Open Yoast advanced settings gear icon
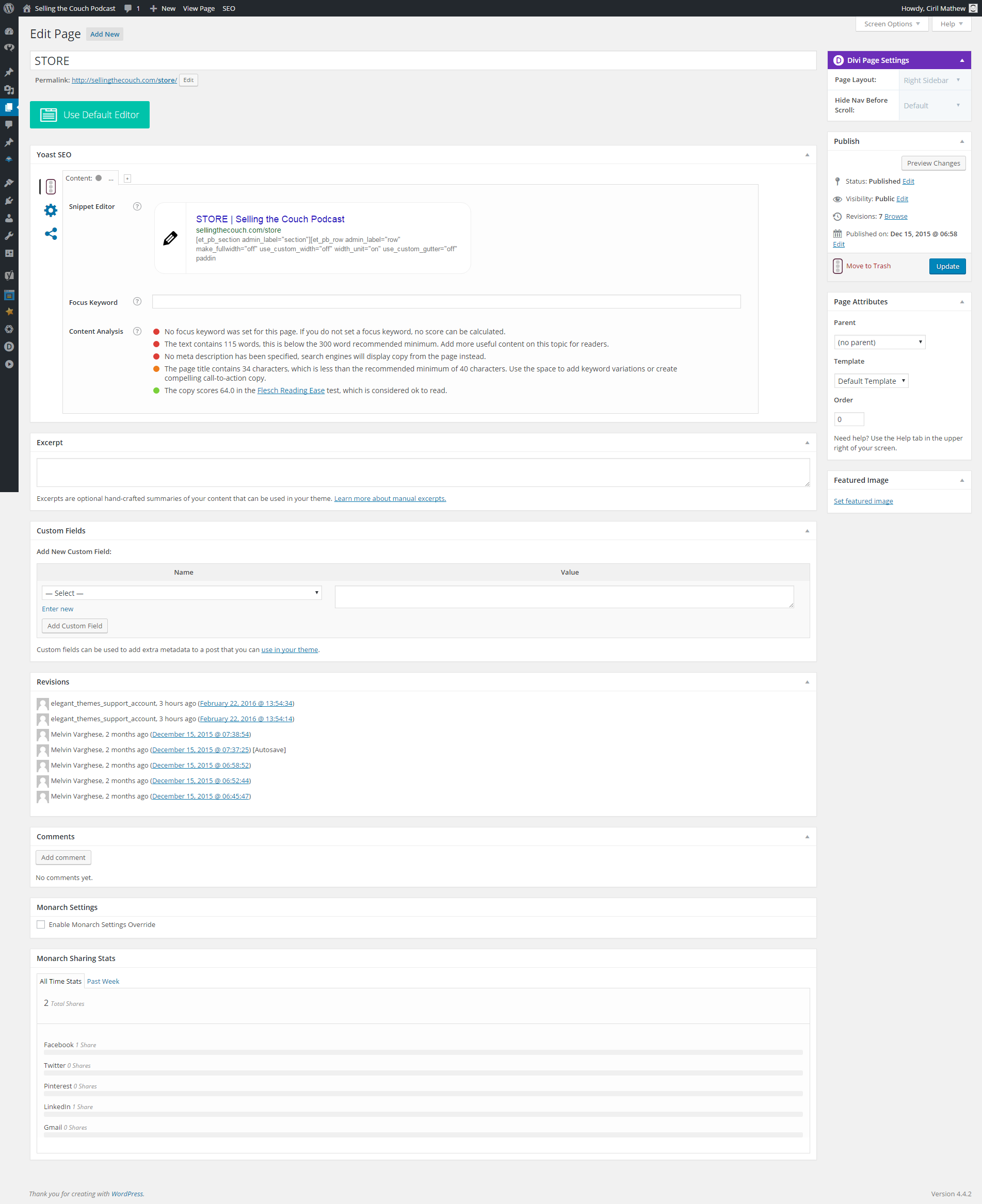 [51, 210]
